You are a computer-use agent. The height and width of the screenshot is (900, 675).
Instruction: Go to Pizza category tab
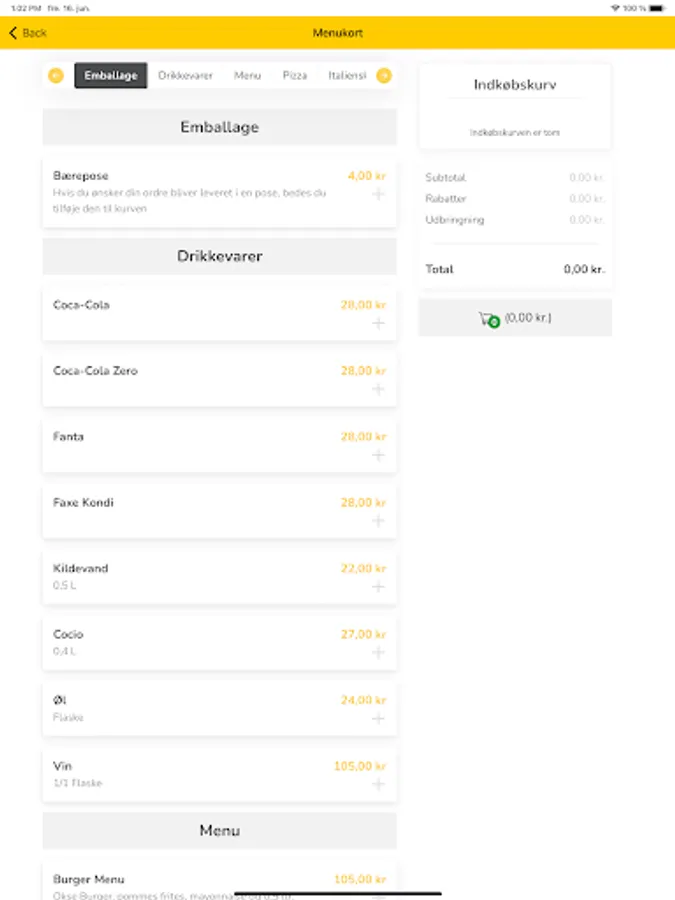tap(295, 76)
